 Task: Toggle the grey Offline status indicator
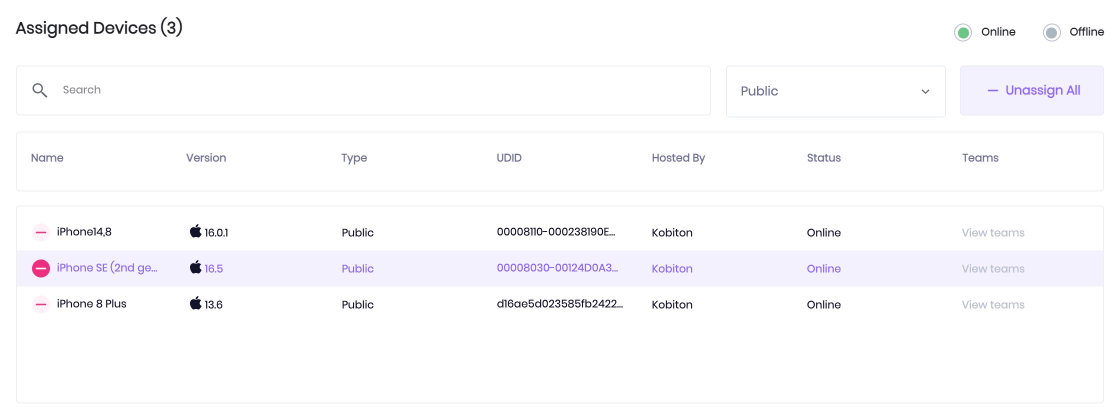pos(1051,32)
